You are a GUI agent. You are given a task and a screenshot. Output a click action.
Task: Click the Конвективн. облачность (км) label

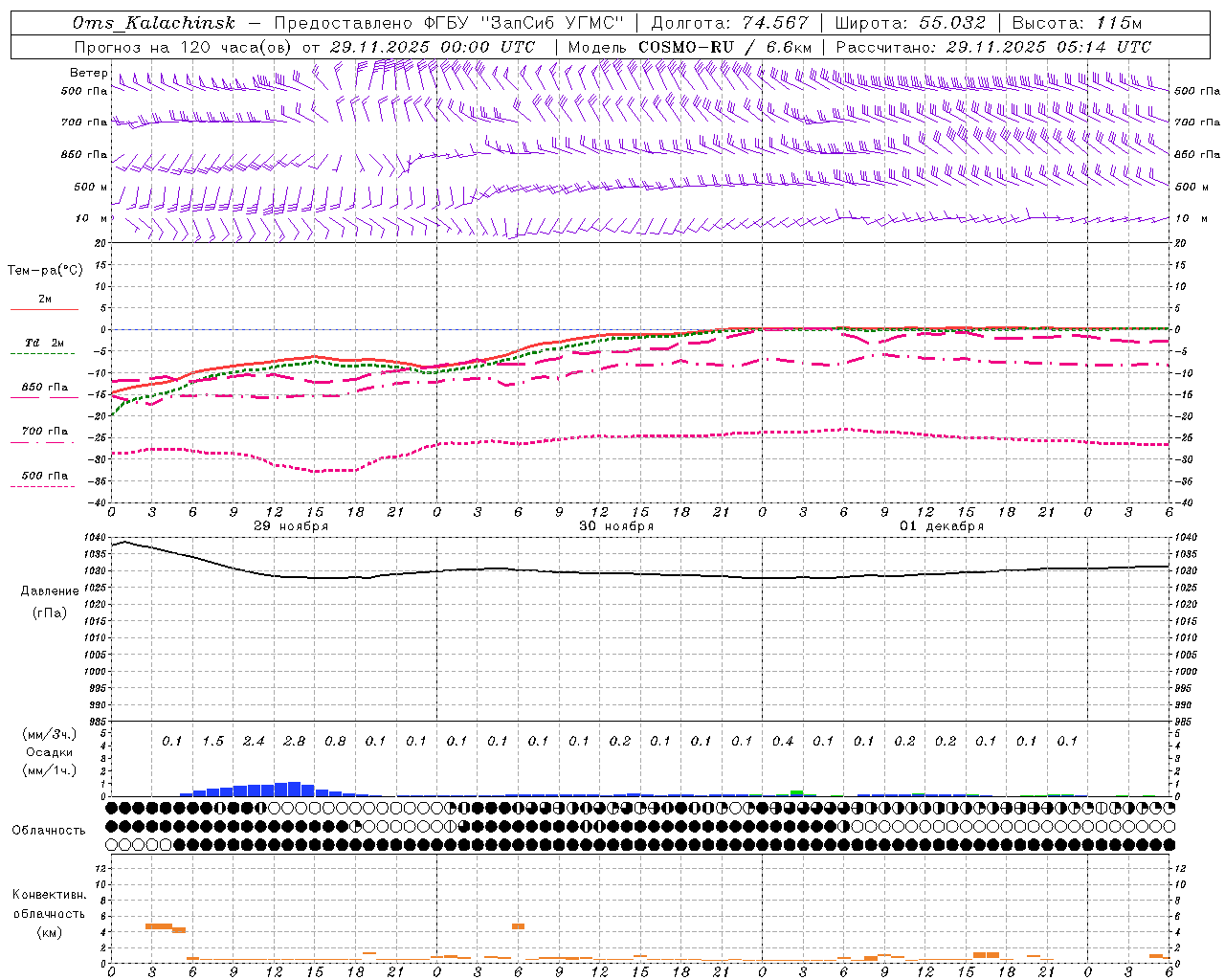click(49, 913)
